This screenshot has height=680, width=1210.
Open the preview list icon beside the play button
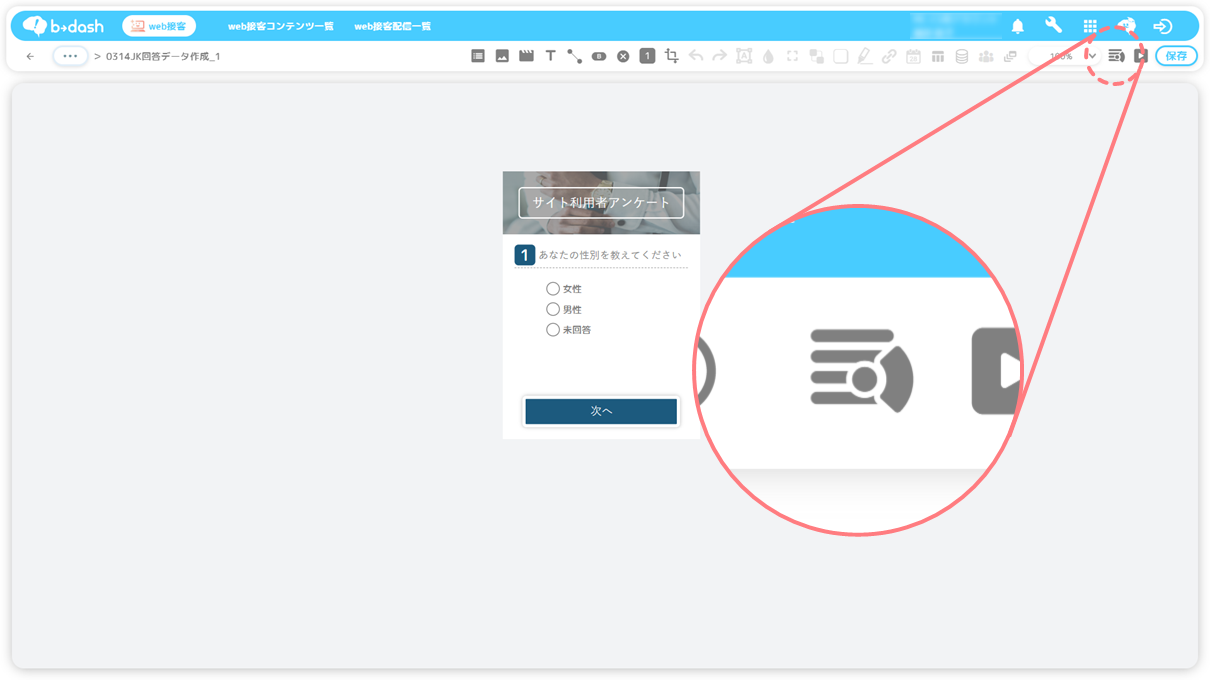click(1116, 57)
